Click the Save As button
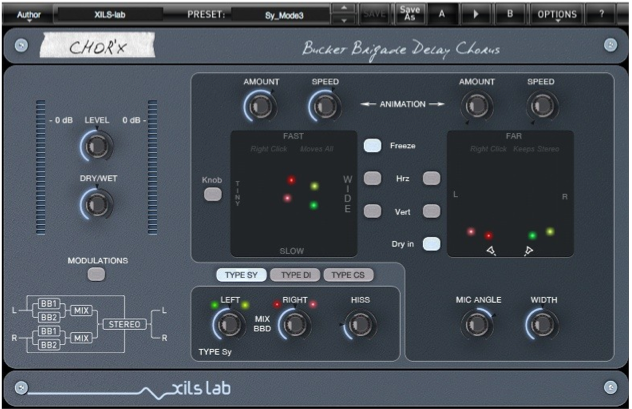632x409 pixels. (x=410, y=14)
